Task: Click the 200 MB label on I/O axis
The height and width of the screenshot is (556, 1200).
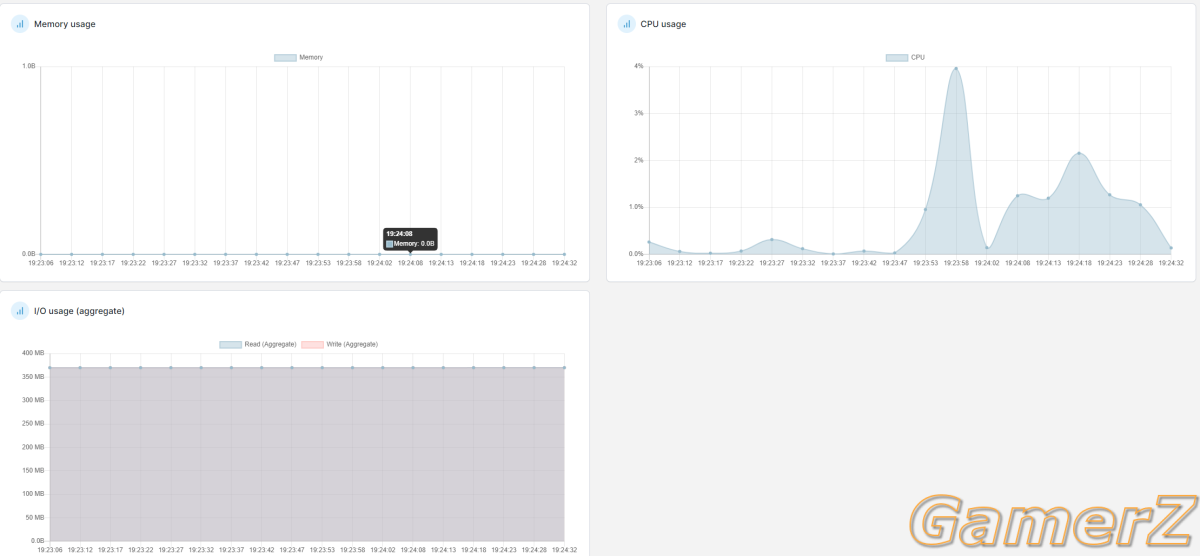Action: tap(33, 446)
